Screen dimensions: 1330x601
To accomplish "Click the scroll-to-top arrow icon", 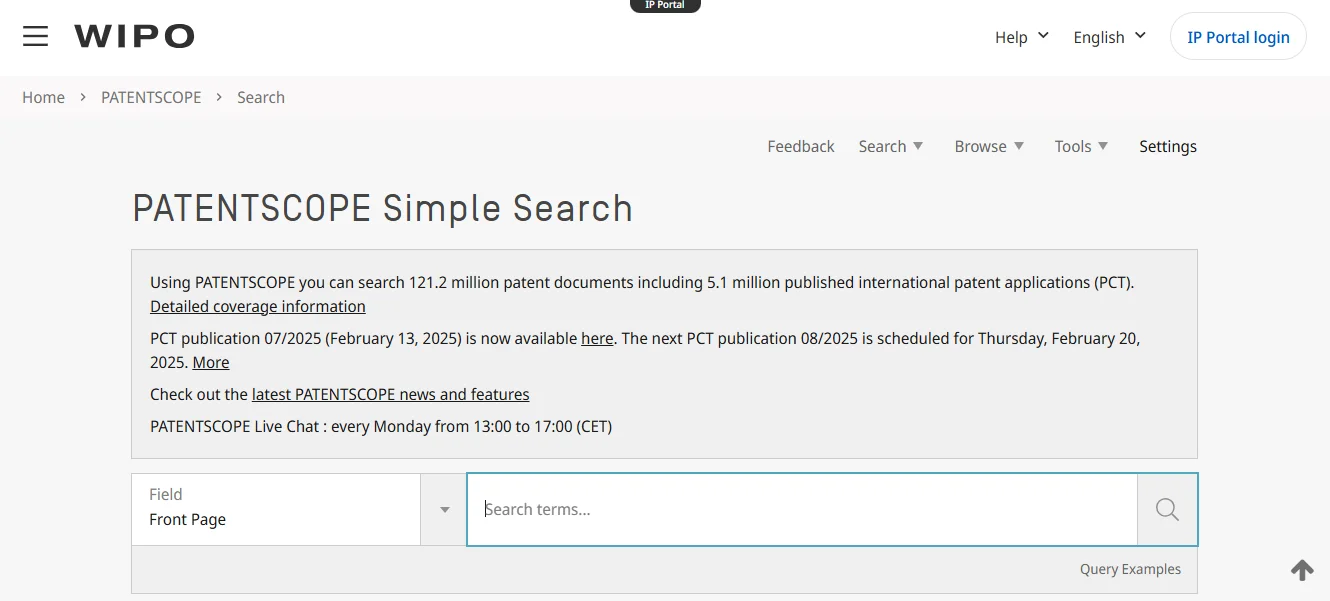I will [1302, 570].
